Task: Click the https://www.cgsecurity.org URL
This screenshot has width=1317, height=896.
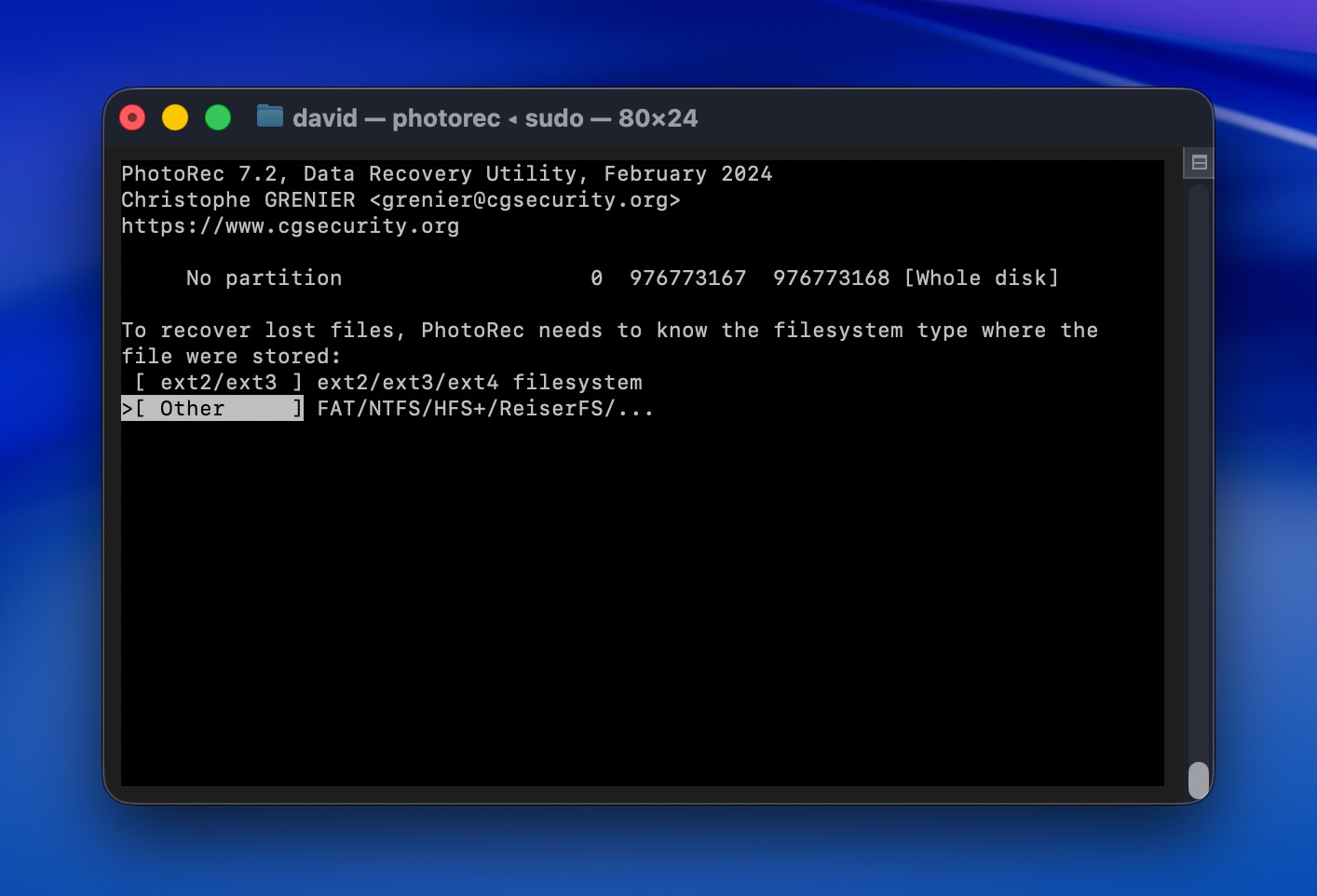Action: point(290,225)
